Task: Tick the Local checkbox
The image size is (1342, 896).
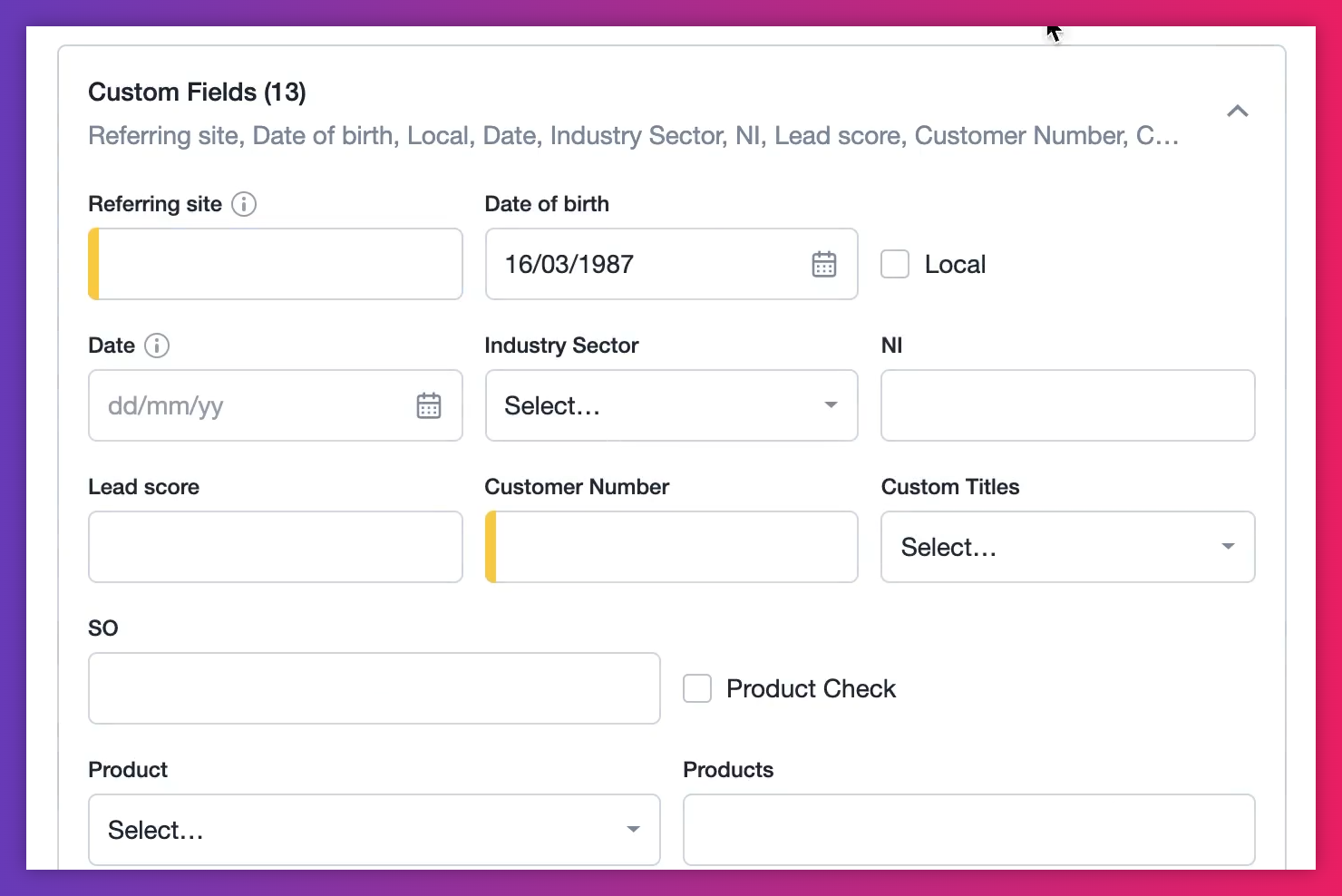Action: [x=895, y=264]
